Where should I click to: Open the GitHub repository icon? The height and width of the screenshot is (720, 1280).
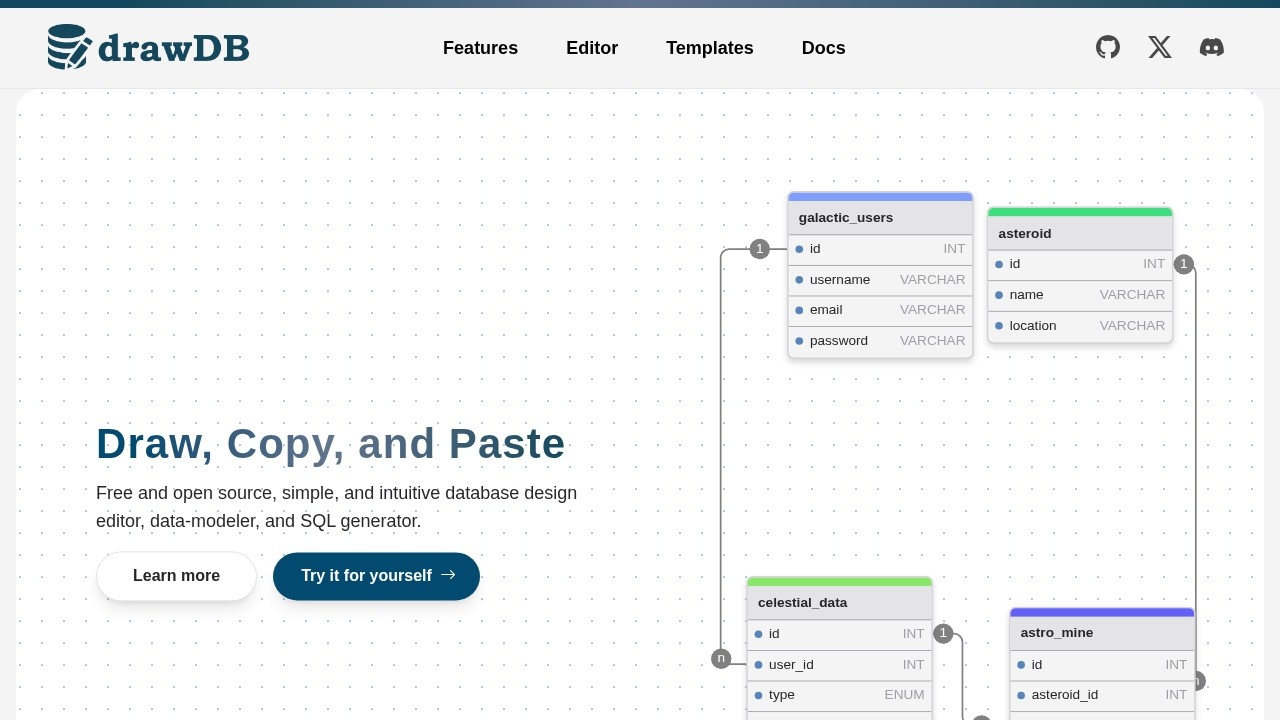[x=1108, y=47]
